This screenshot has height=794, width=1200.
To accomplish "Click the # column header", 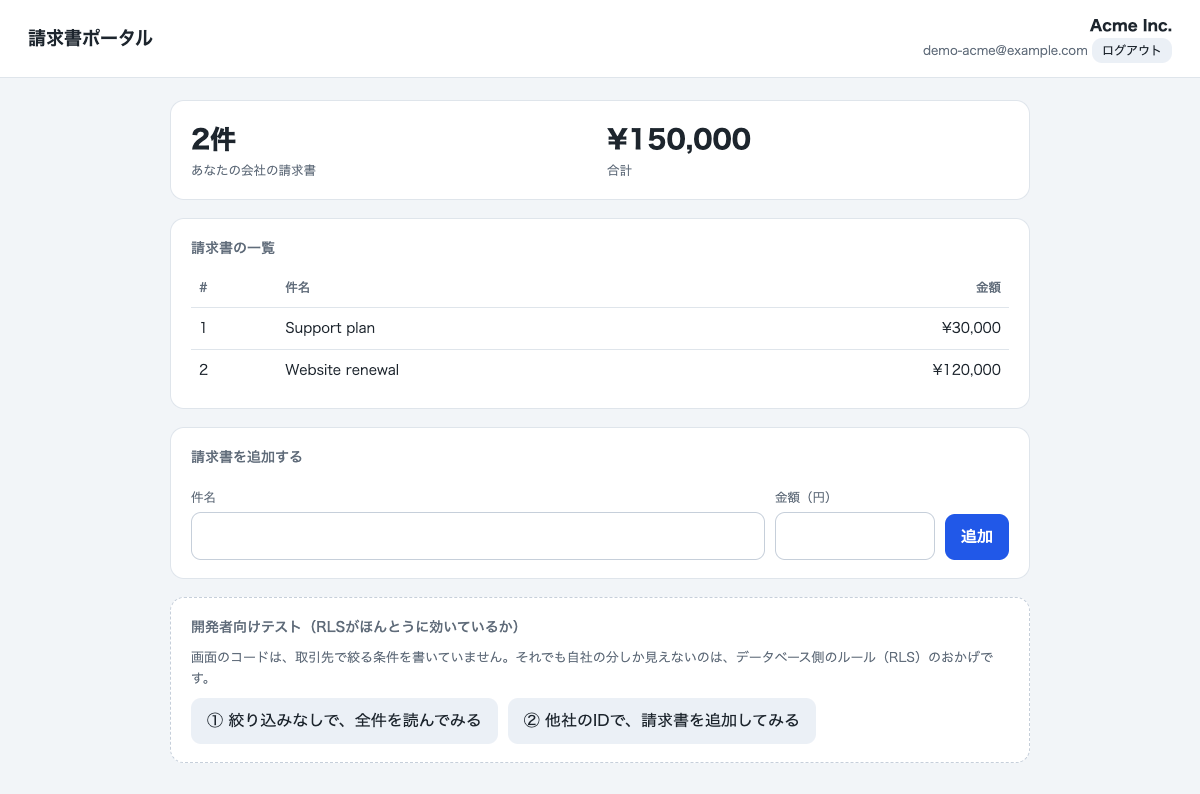I will tap(203, 287).
